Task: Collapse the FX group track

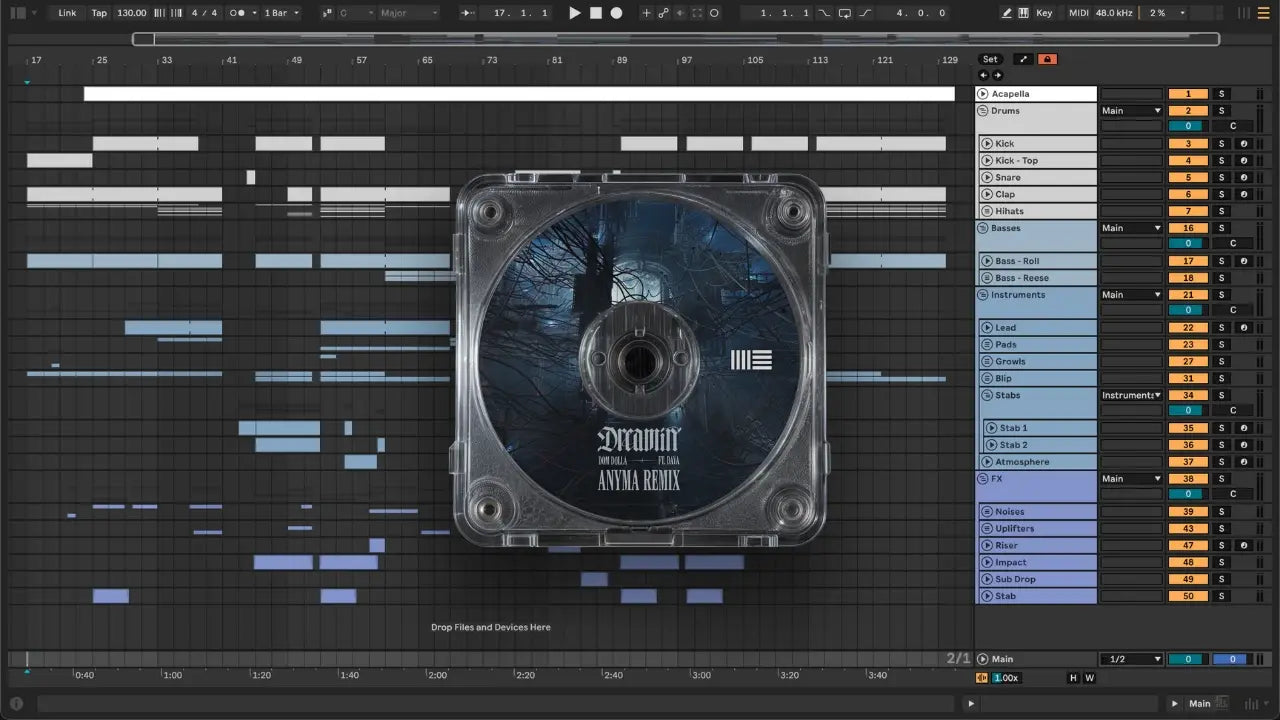Action: pyautogui.click(x=983, y=479)
